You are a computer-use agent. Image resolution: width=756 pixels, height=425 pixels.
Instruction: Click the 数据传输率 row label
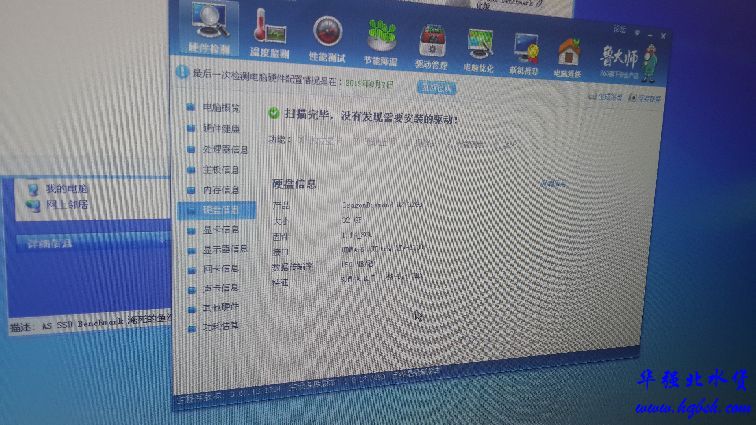click(x=292, y=266)
